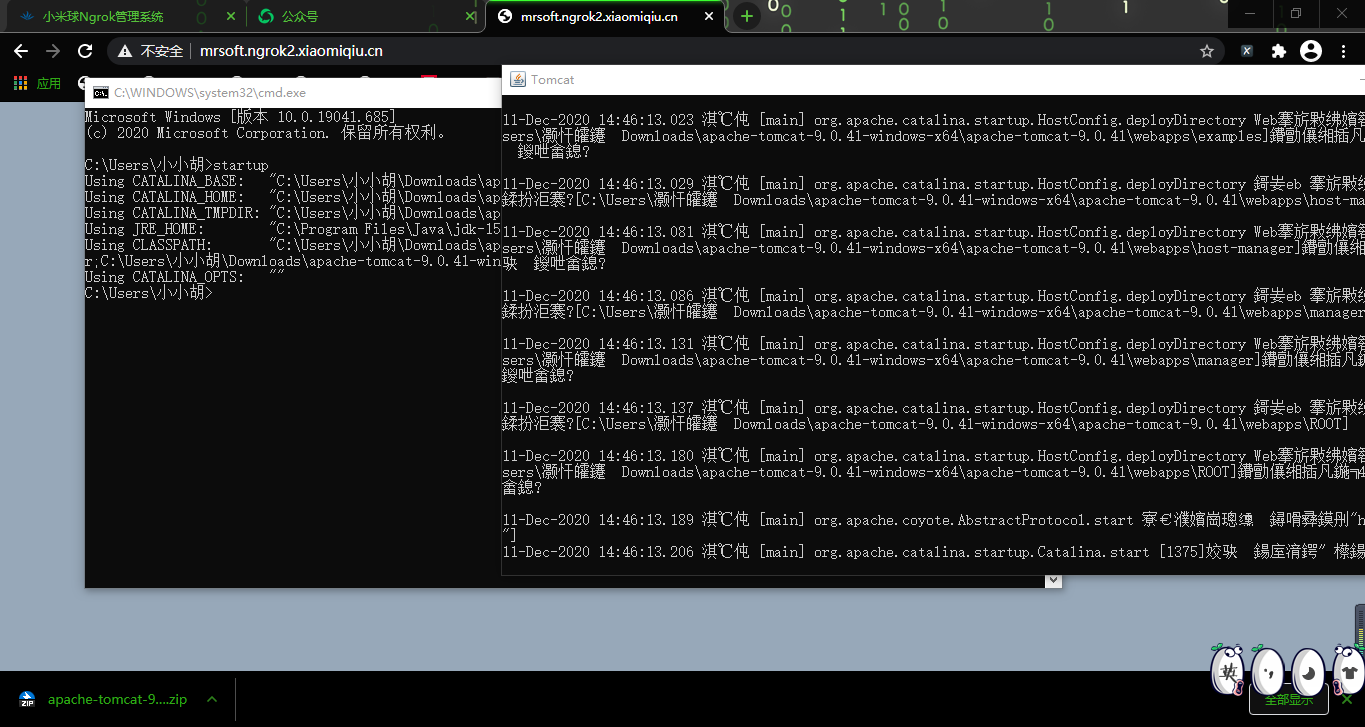Click the 全部显示 show all downloads button
1365x727 pixels.
1289,699
